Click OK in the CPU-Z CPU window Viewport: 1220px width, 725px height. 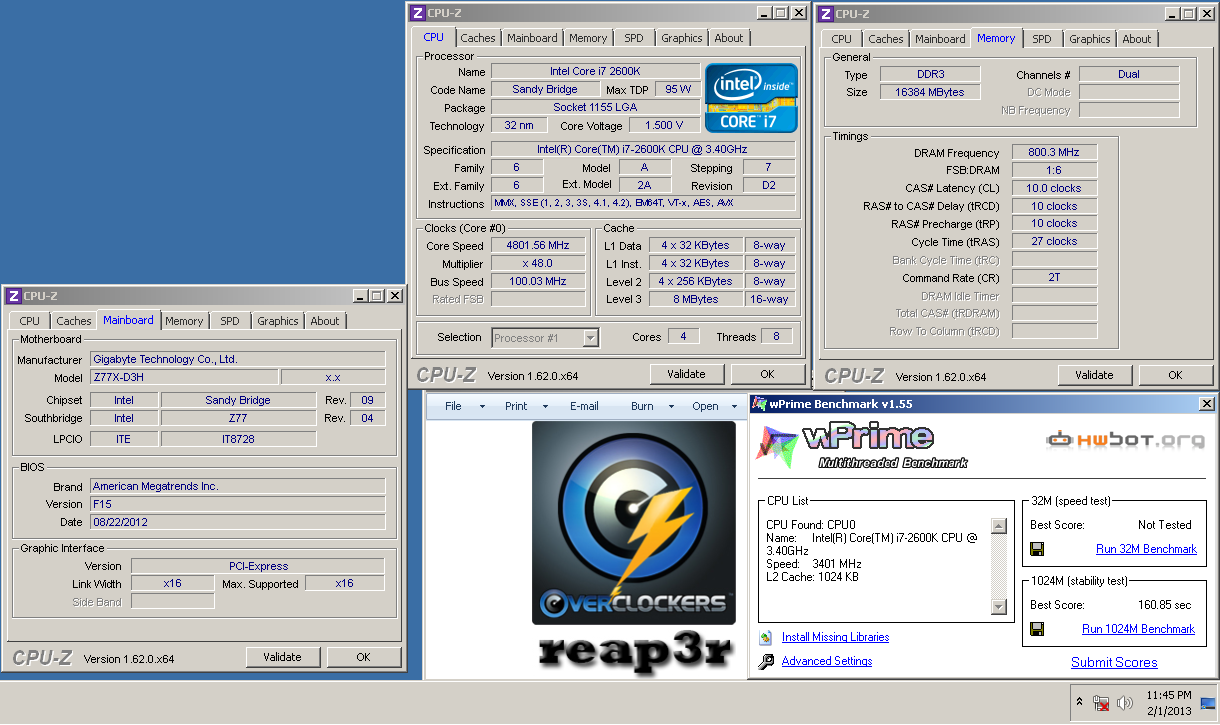767,374
